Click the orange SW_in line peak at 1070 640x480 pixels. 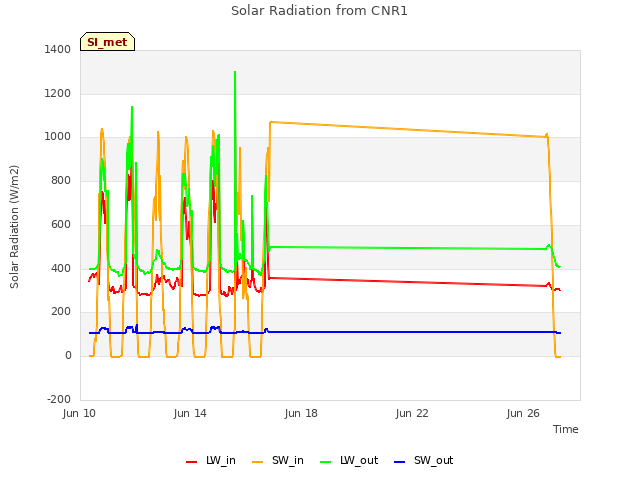270,122
